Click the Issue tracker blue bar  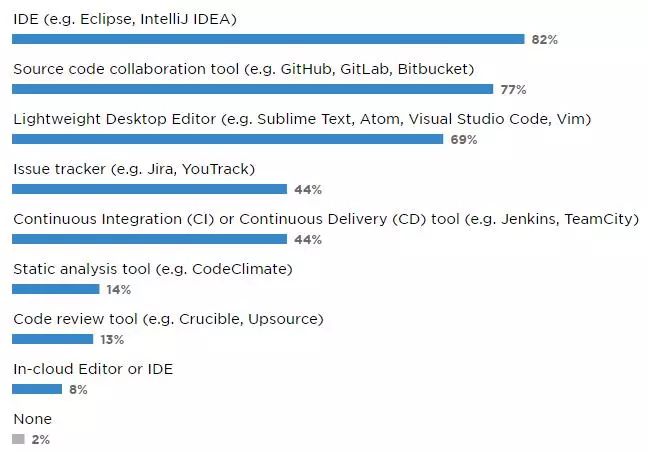click(x=149, y=189)
